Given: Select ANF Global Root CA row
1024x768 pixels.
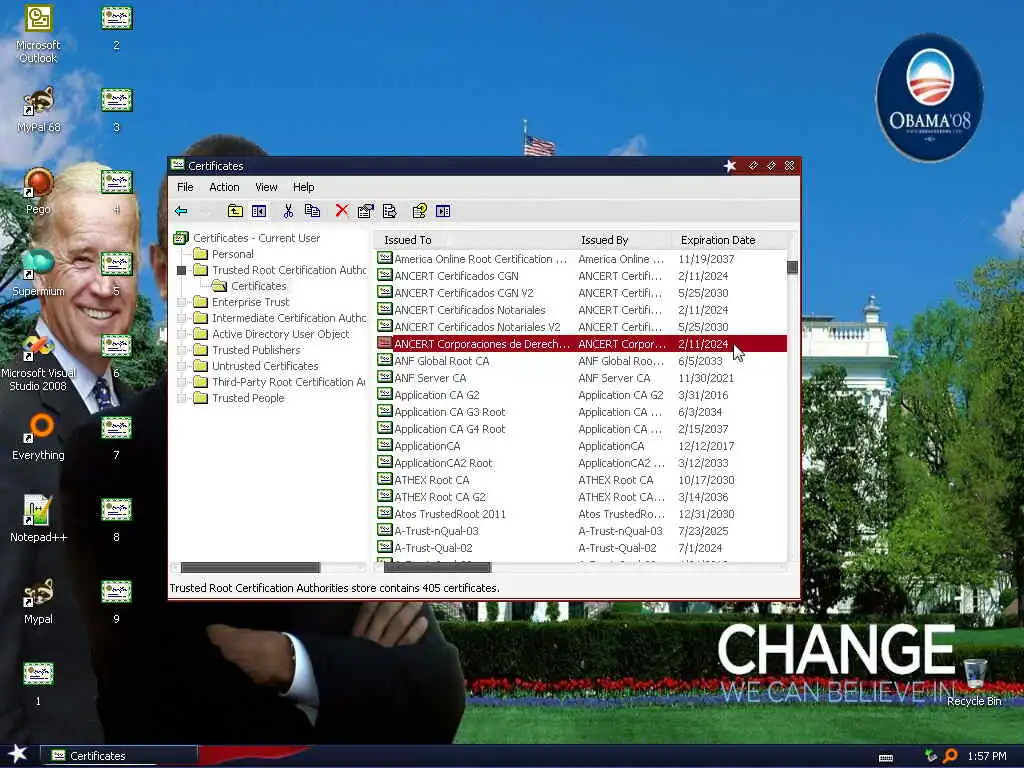Looking at the screenshot, I should tap(581, 360).
